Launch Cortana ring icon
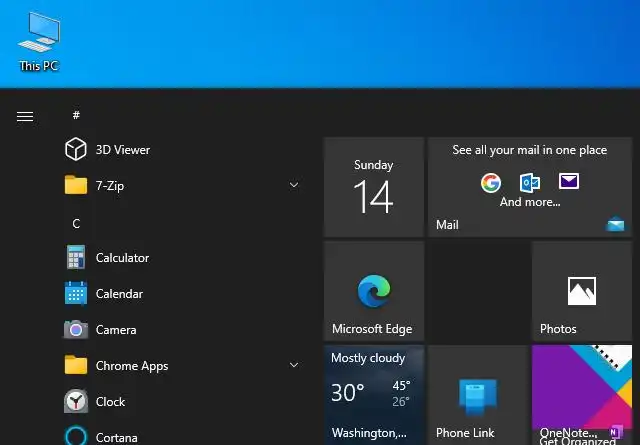Screen dimensions: 640x445 pos(76,436)
